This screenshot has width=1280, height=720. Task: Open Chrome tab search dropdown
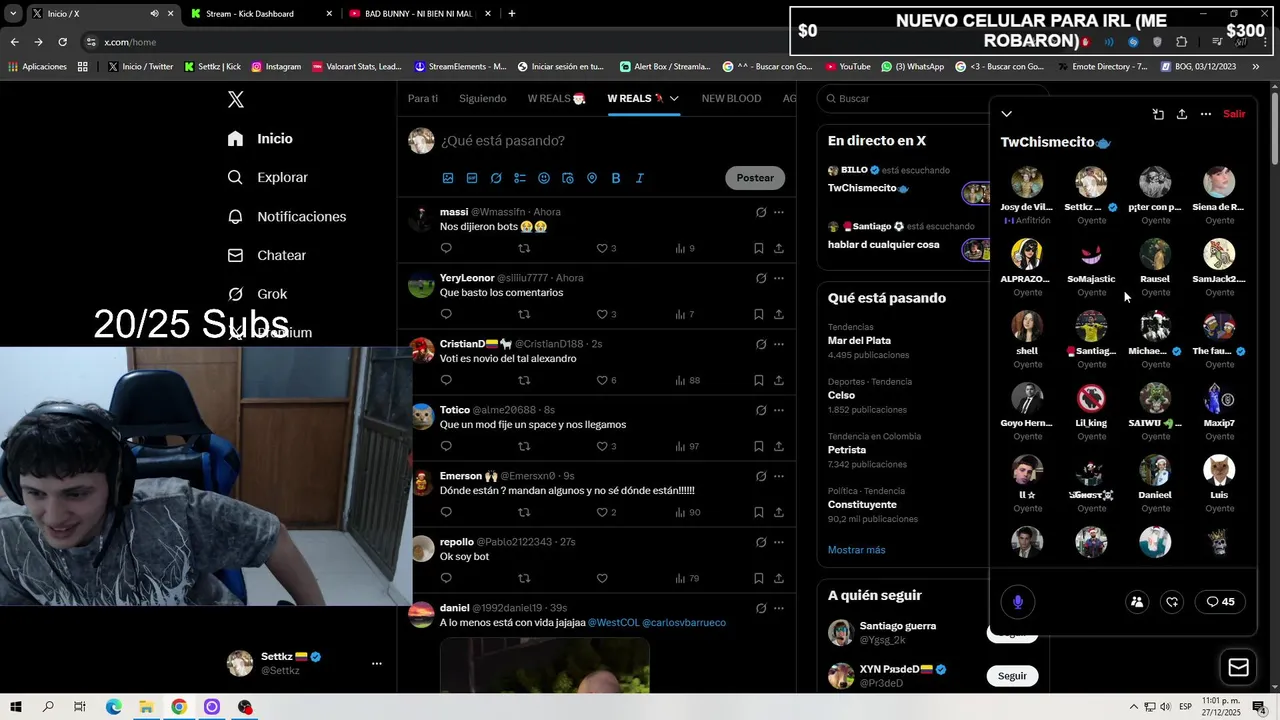[13, 14]
